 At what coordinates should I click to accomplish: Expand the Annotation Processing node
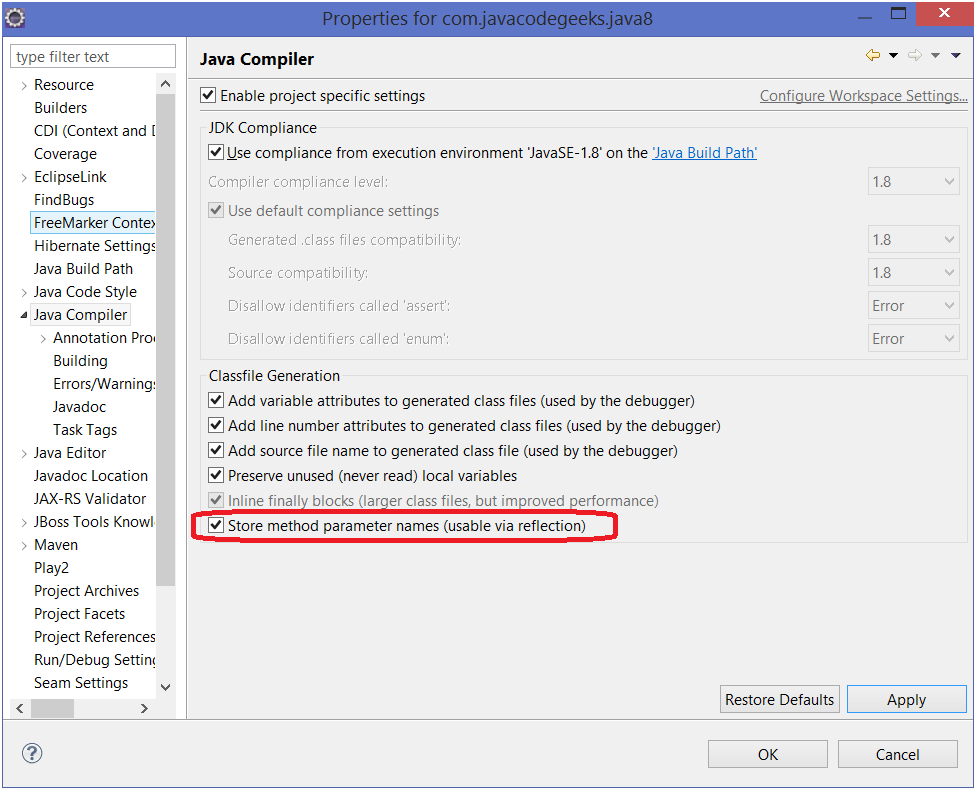coord(43,339)
